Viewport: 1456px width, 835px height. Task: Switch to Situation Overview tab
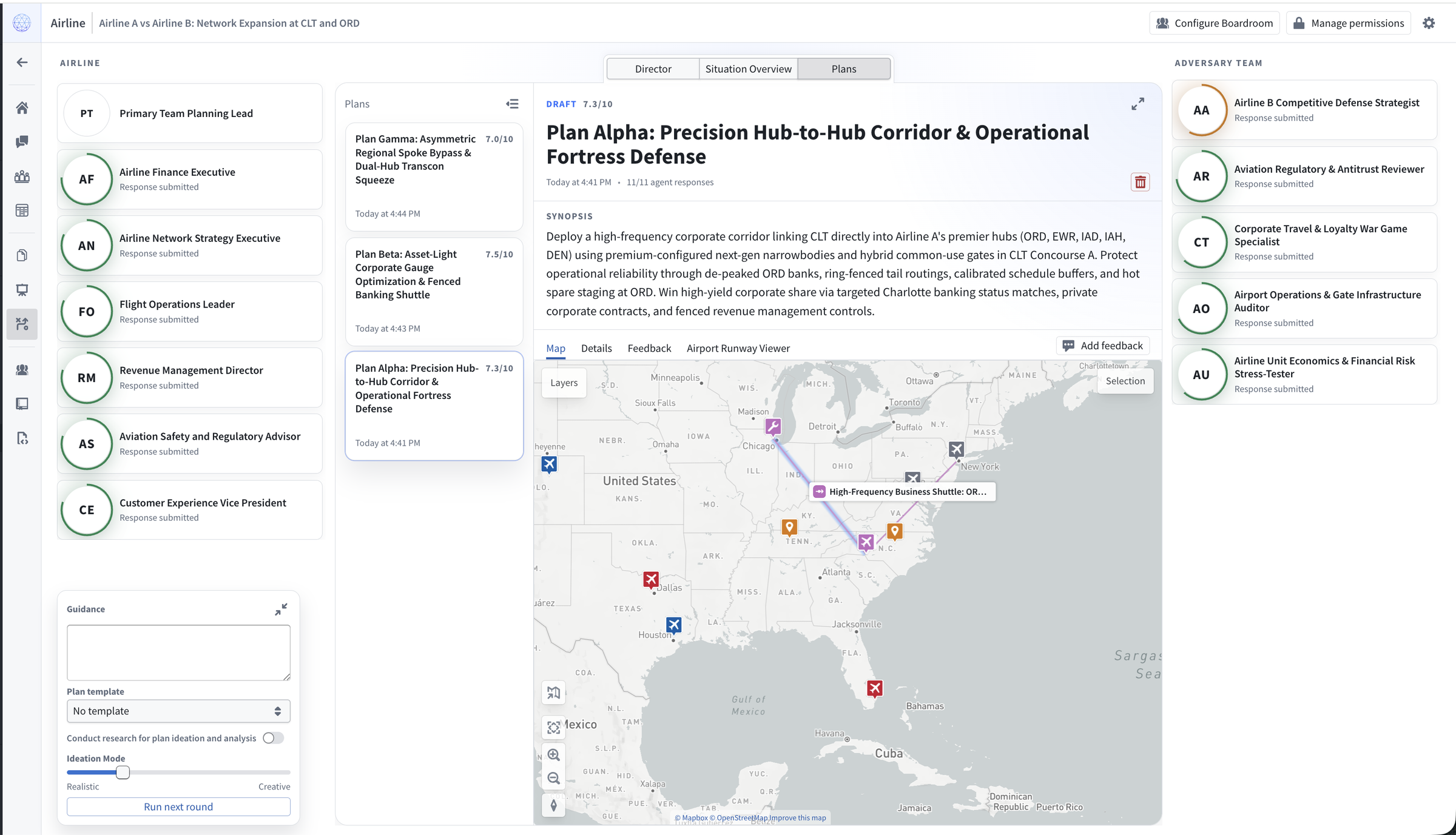[x=748, y=69]
